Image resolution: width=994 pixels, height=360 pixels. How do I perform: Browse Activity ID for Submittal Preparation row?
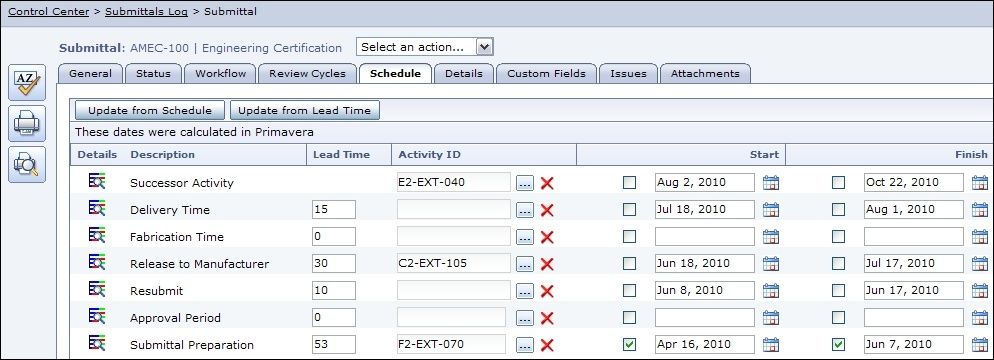point(525,345)
